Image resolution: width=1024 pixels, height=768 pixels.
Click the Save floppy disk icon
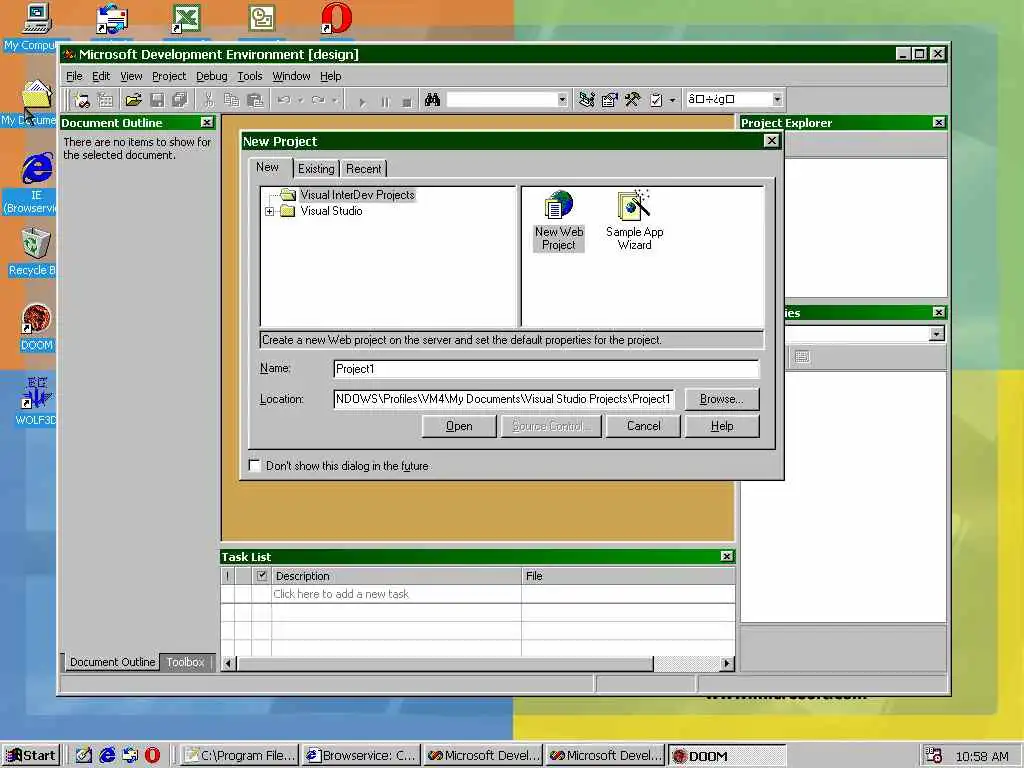coord(157,100)
